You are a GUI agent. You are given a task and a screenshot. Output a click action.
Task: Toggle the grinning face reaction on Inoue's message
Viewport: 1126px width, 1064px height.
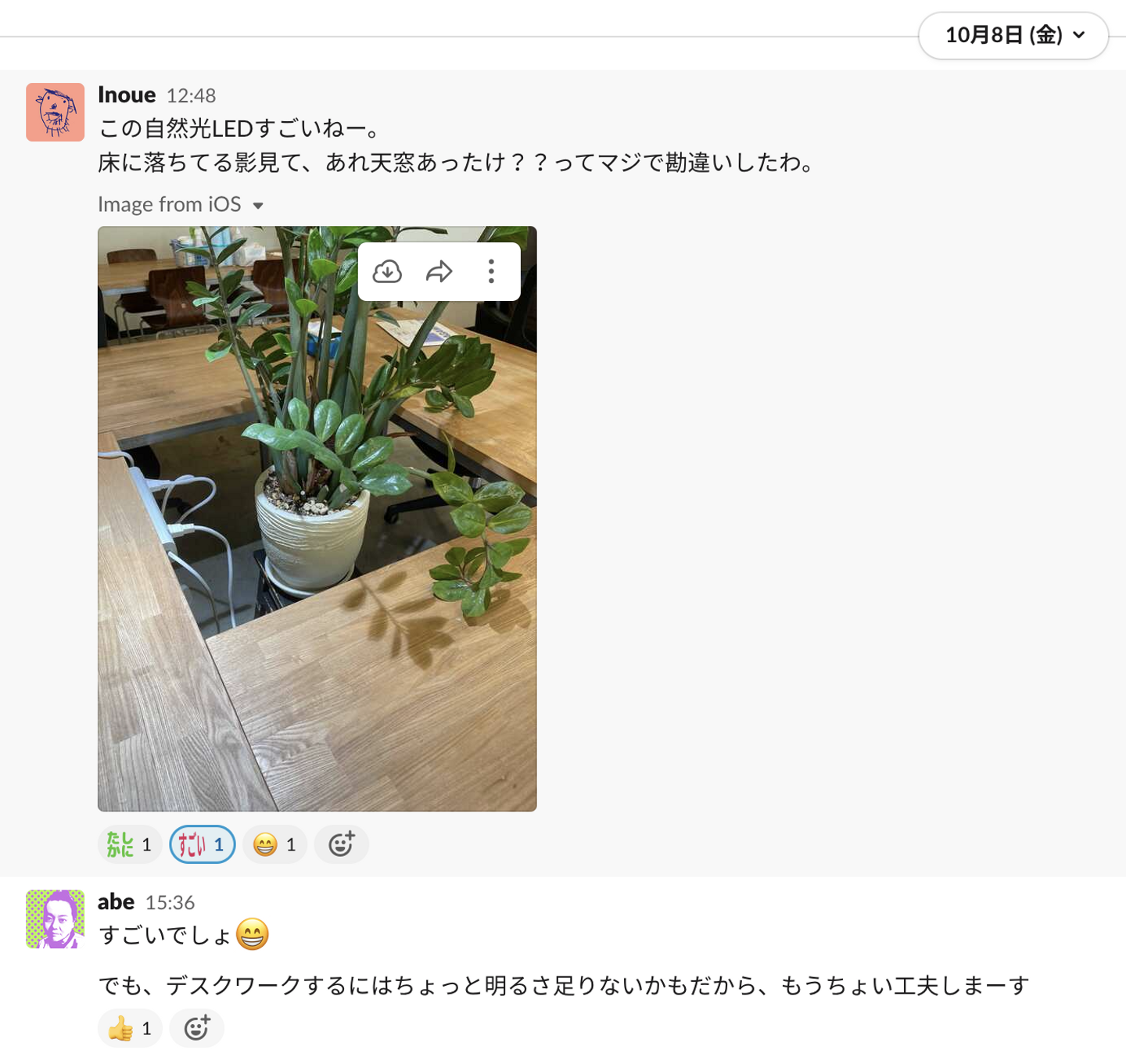[x=275, y=844]
